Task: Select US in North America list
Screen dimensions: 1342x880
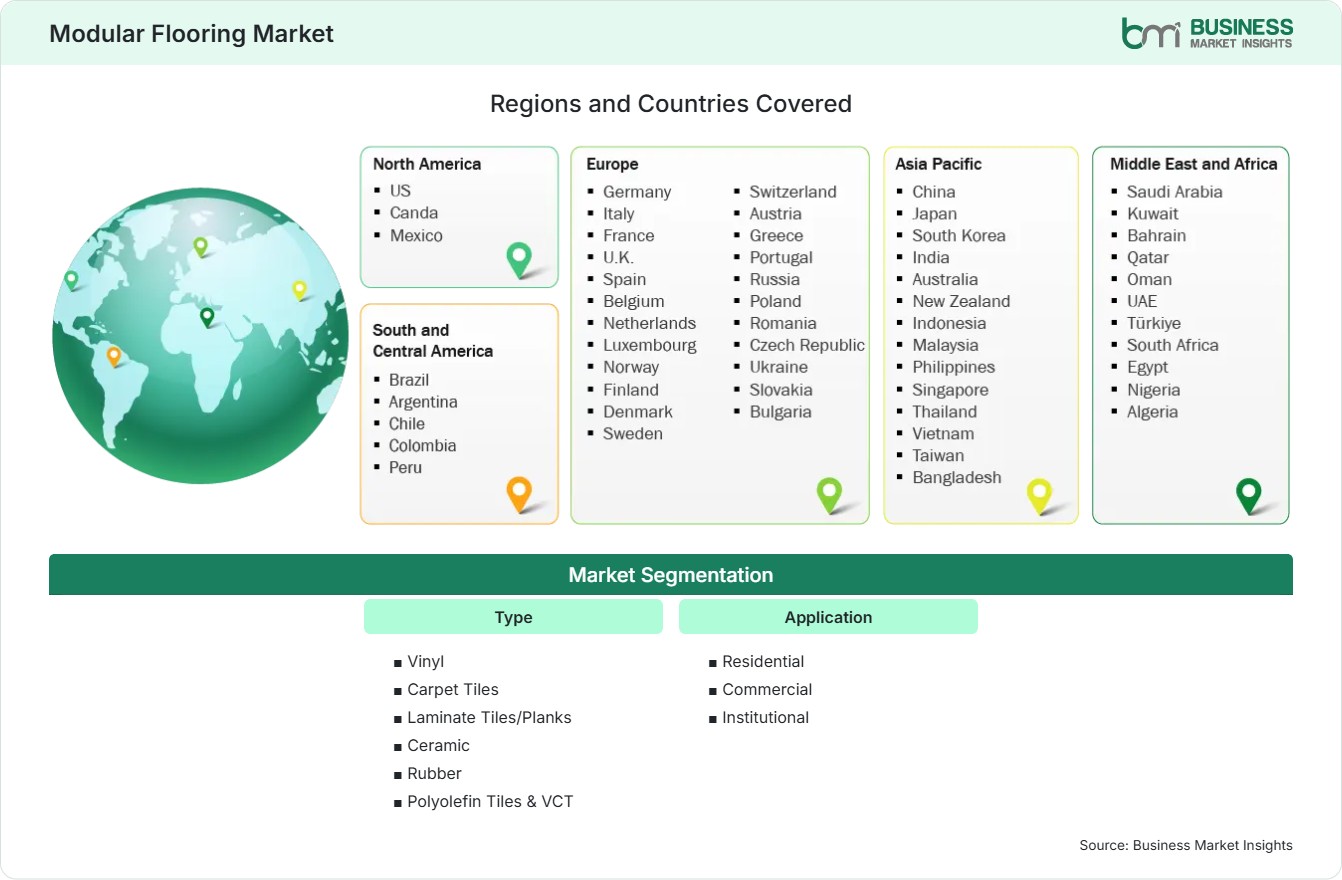Action: coord(400,190)
